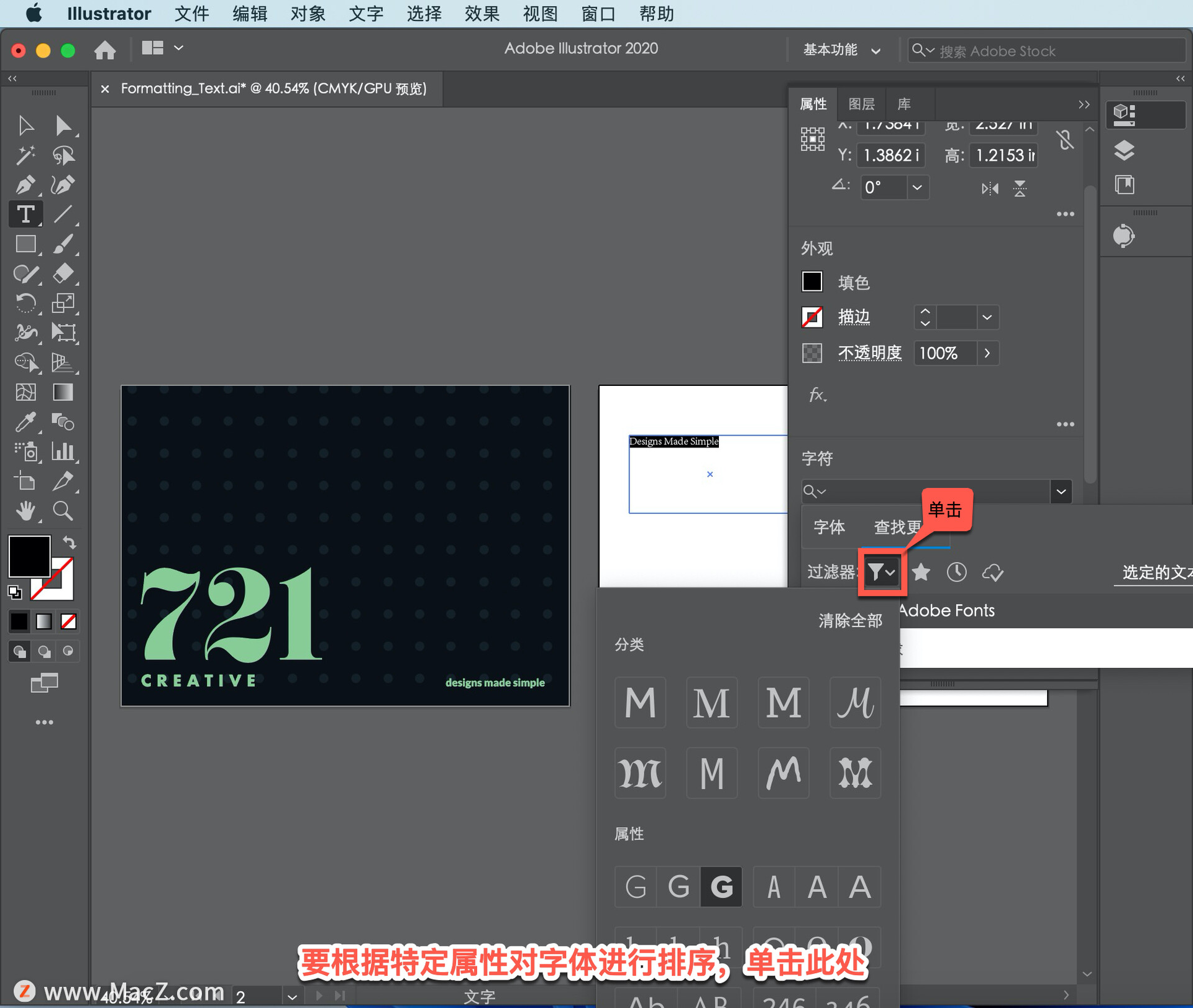The width and height of the screenshot is (1193, 1008).
Task: Open the 效果 menu
Action: click(482, 14)
